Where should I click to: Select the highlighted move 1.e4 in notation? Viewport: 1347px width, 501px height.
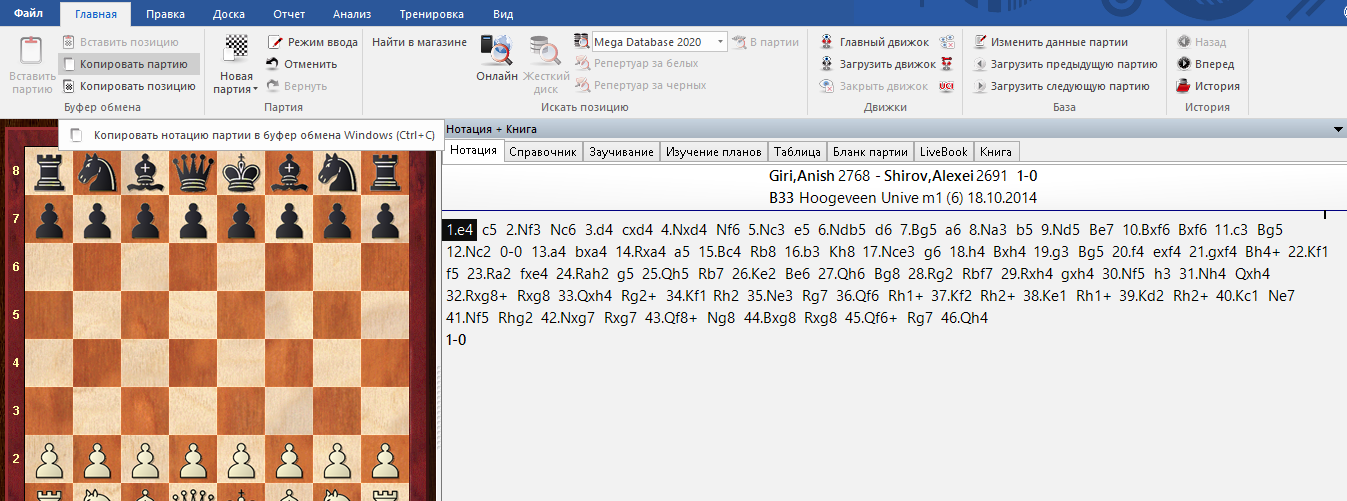point(460,229)
